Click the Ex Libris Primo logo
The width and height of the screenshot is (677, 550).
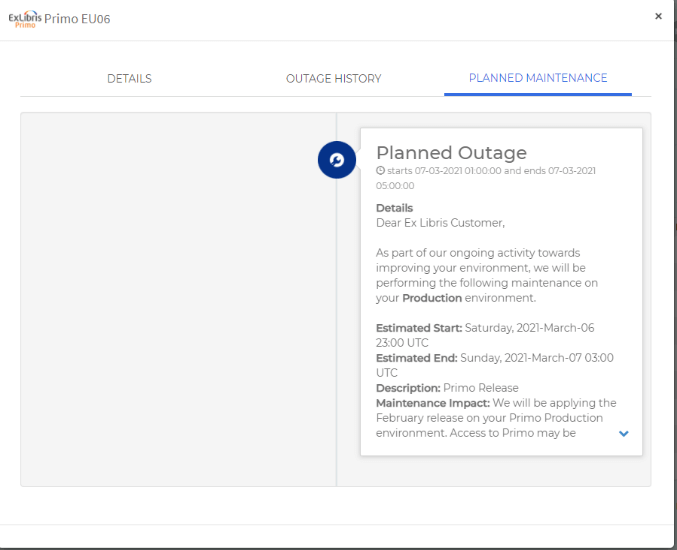[x=25, y=19]
